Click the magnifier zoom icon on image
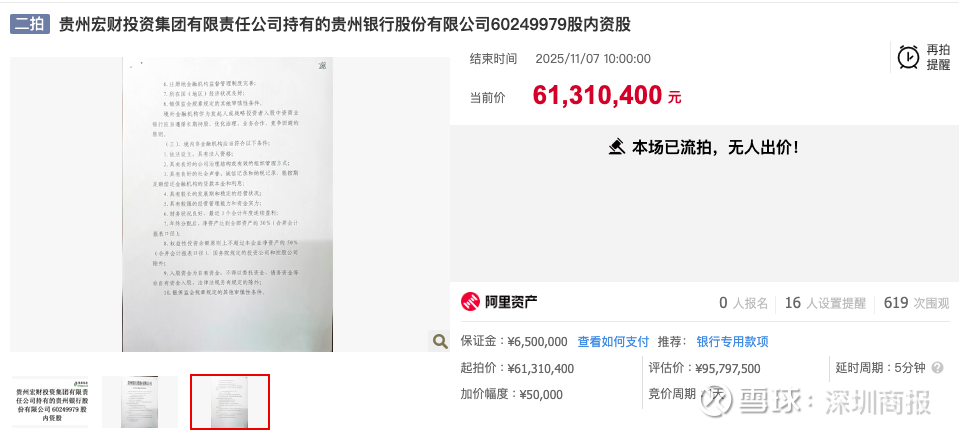 (x=440, y=341)
